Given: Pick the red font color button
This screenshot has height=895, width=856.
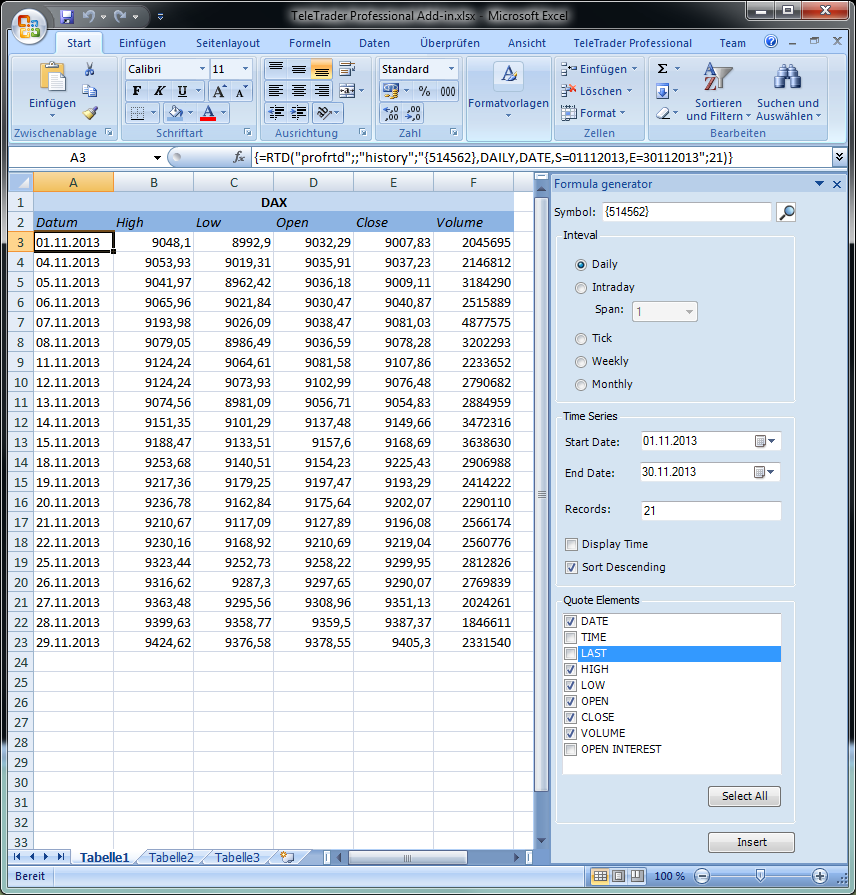Looking at the screenshot, I should [208, 113].
